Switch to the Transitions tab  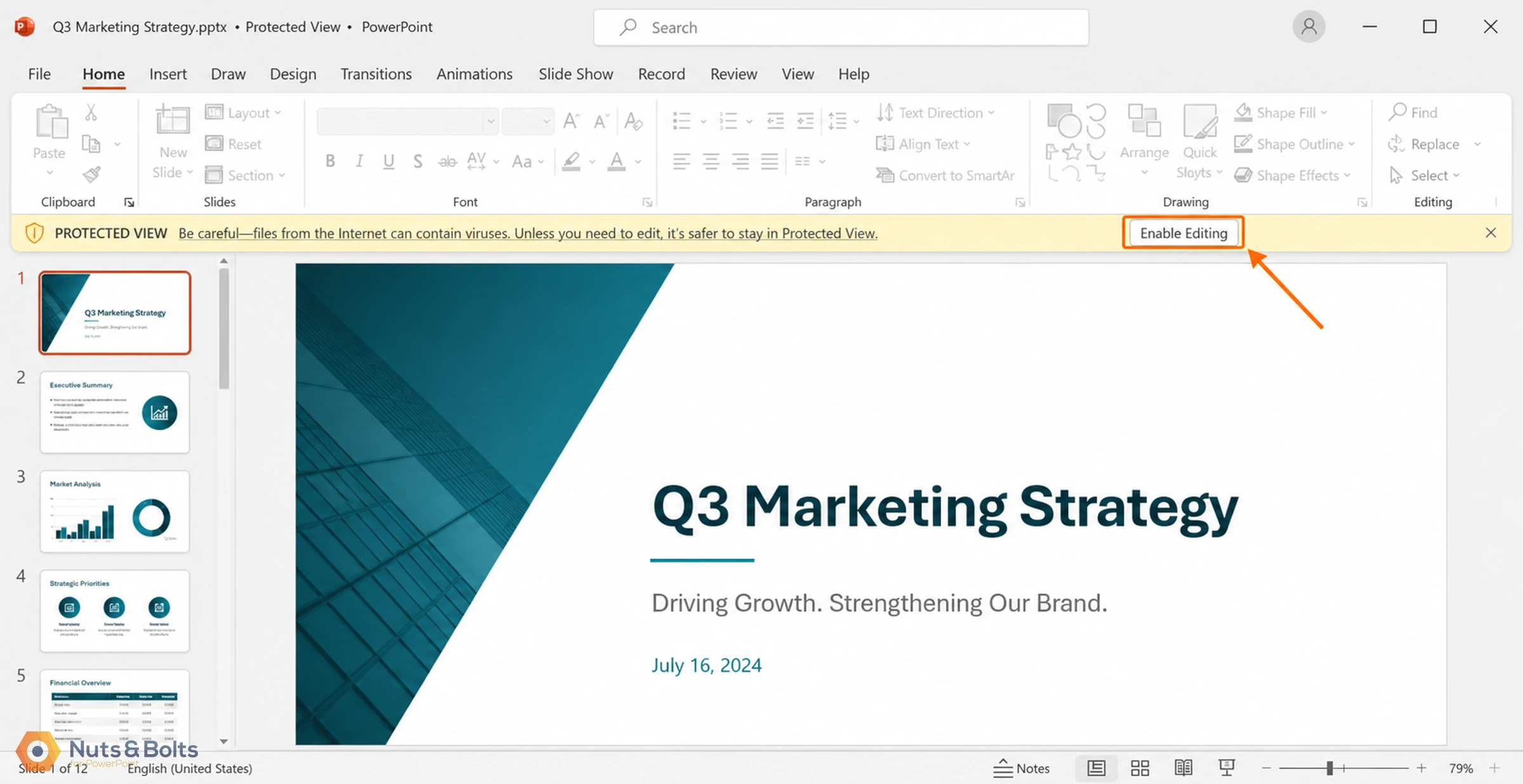376,74
